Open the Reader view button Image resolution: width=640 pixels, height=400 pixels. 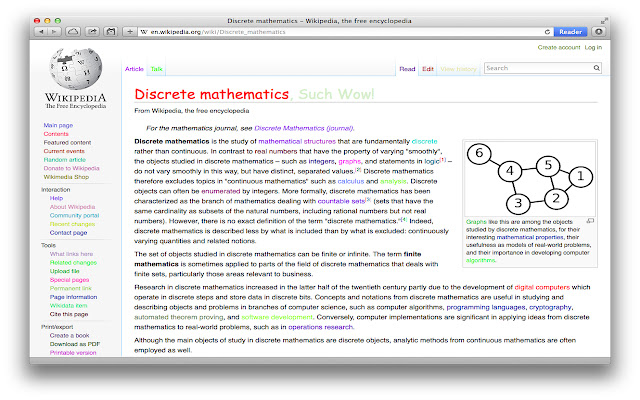[x=571, y=31]
